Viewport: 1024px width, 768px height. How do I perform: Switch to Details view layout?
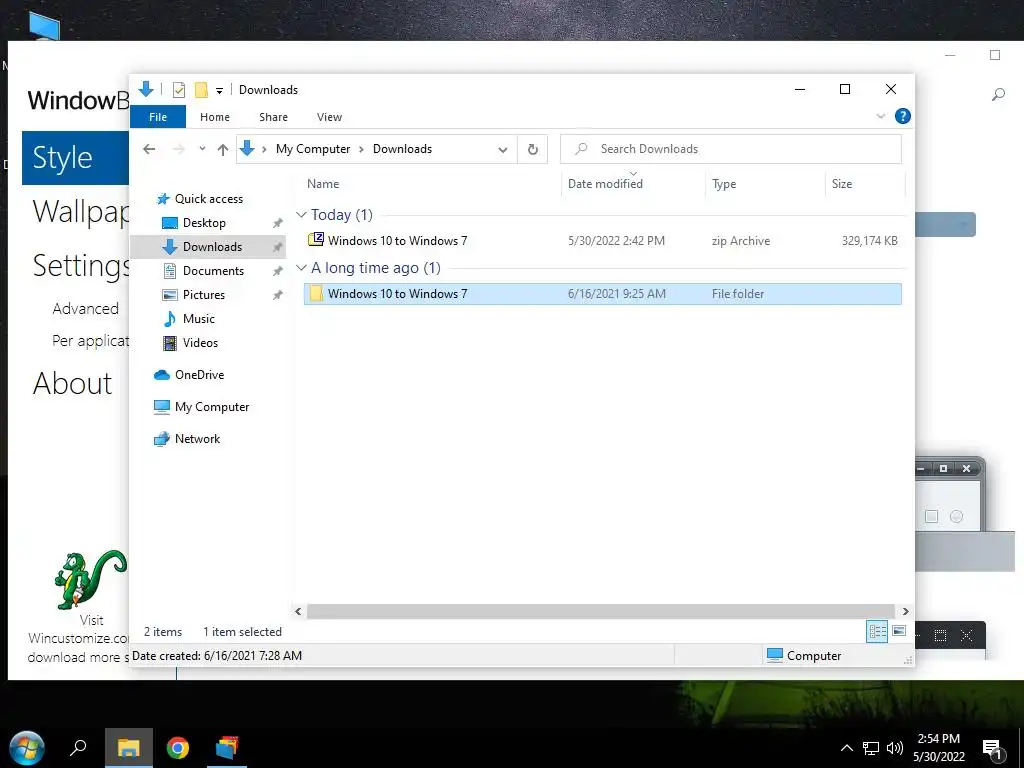pos(877,632)
